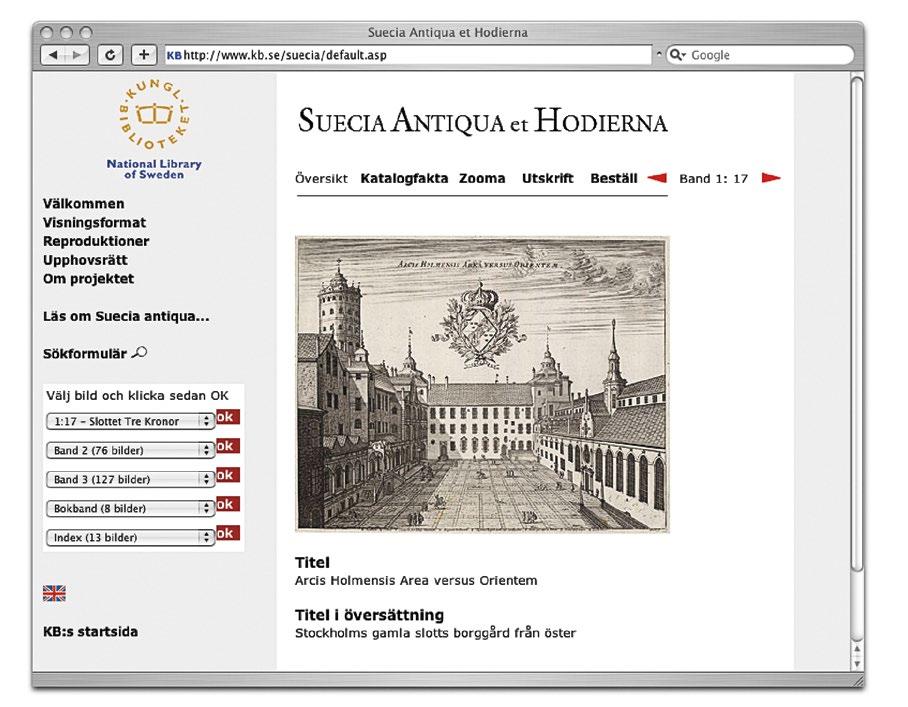Click OK next to Bokband
This screenshot has height=707, width=908.
(228, 504)
